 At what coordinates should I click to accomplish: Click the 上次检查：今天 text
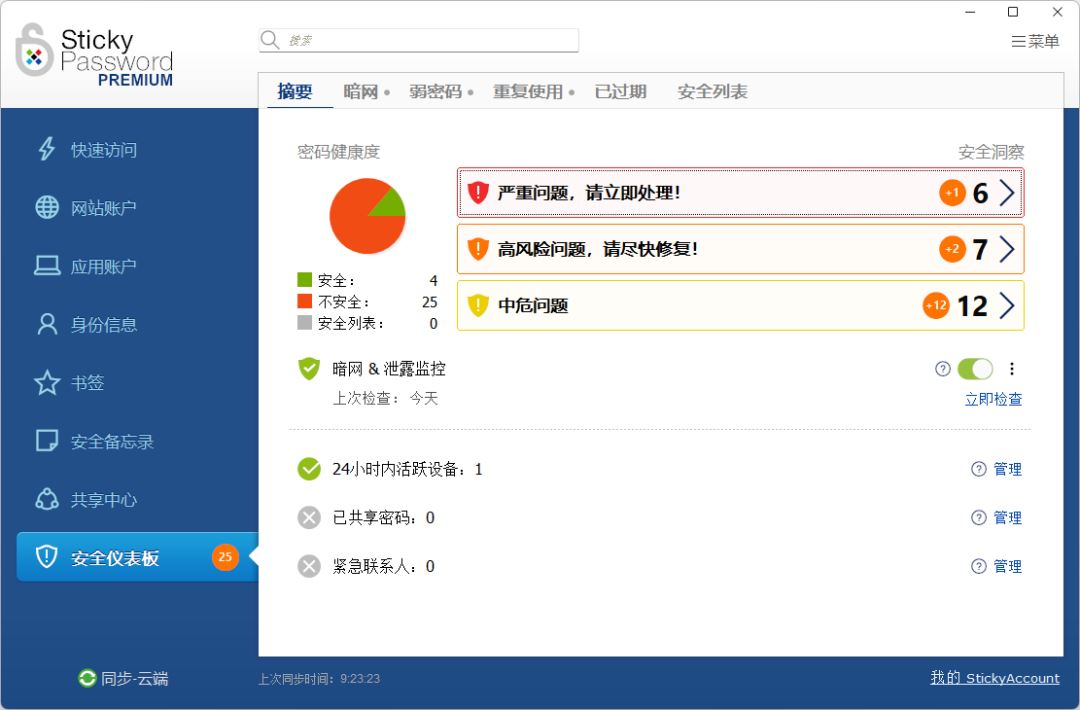(386, 398)
